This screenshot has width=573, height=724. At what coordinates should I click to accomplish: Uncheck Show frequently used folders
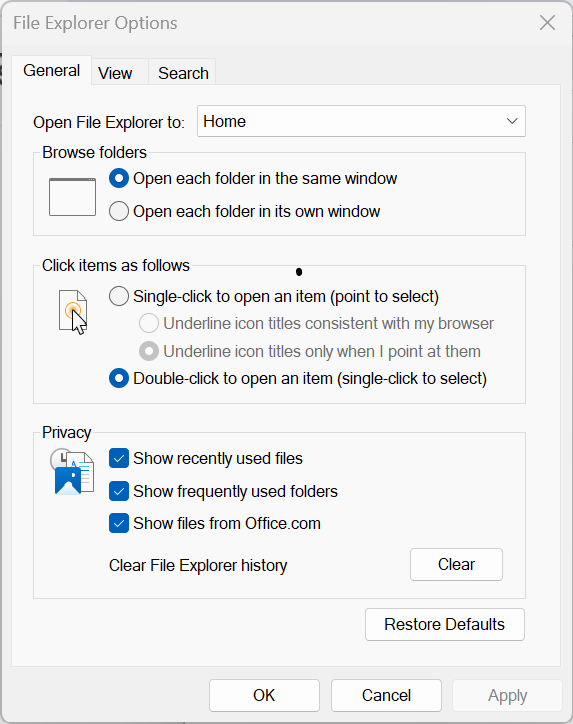(x=119, y=491)
